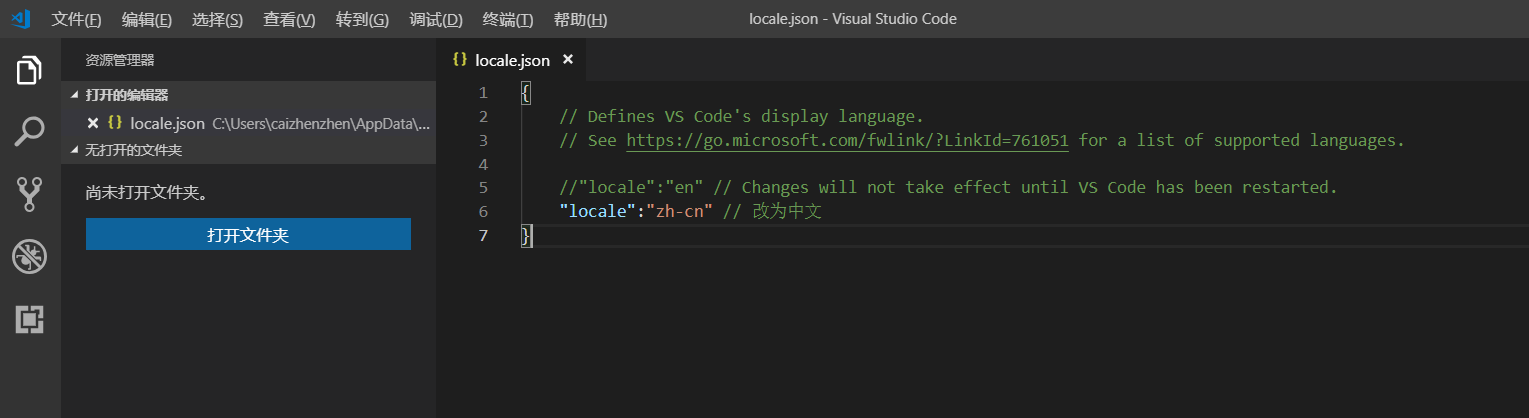
Task: Click the VS Code logo icon
Action: point(20,19)
